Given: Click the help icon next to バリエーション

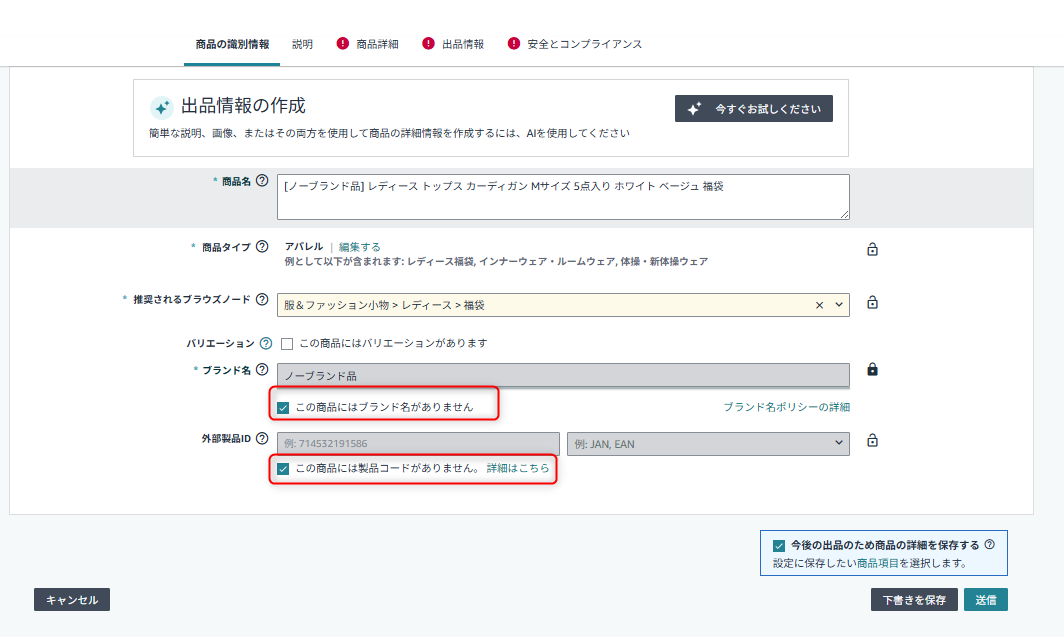Looking at the screenshot, I should pyautogui.click(x=266, y=343).
